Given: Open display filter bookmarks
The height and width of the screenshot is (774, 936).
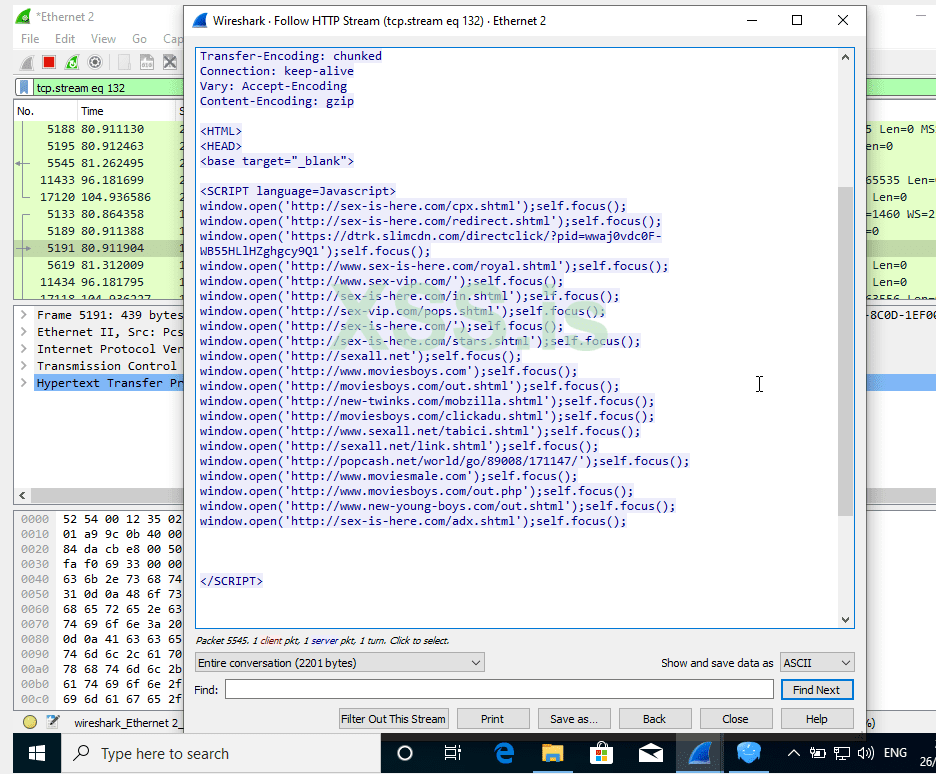Looking at the screenshot, I should point(25,88).
